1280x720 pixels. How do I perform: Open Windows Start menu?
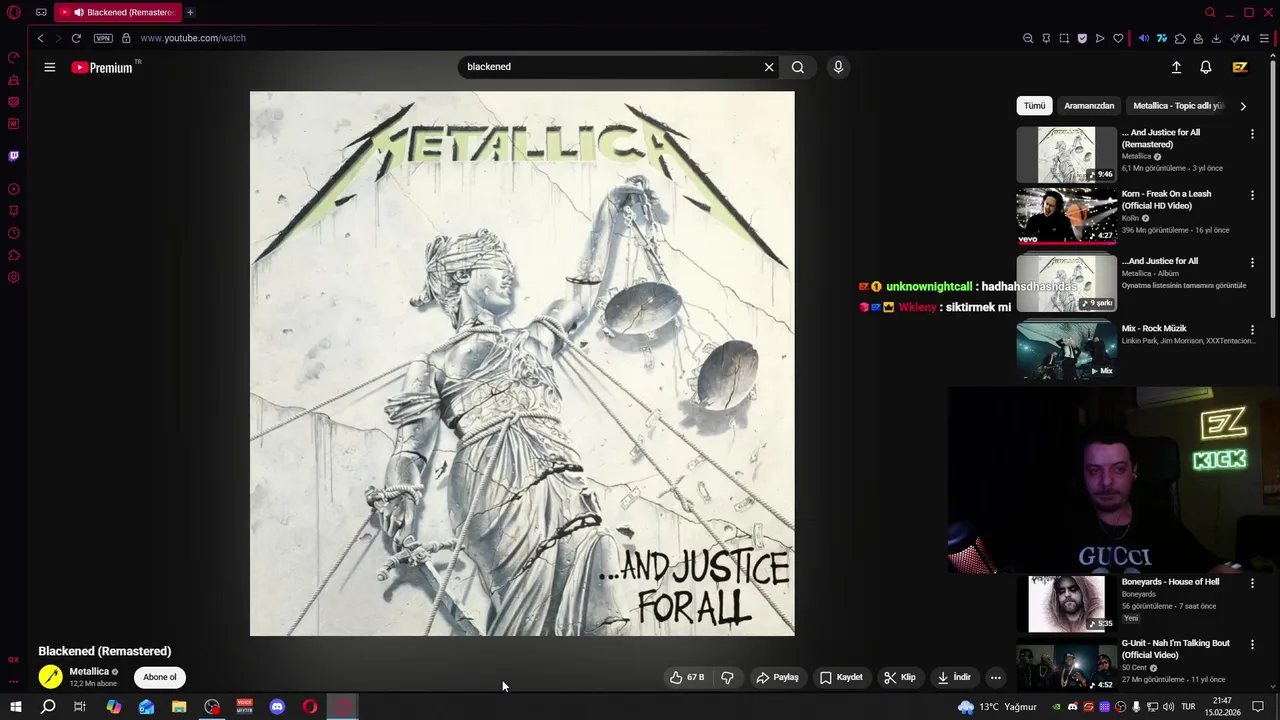point(15,707)
